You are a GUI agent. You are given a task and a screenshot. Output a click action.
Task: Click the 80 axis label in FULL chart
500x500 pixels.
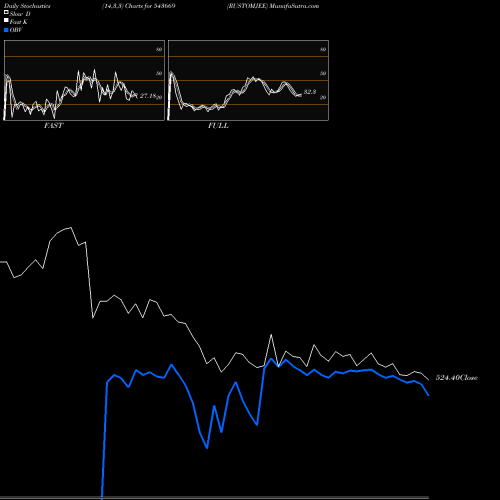(x=323, y=49)
